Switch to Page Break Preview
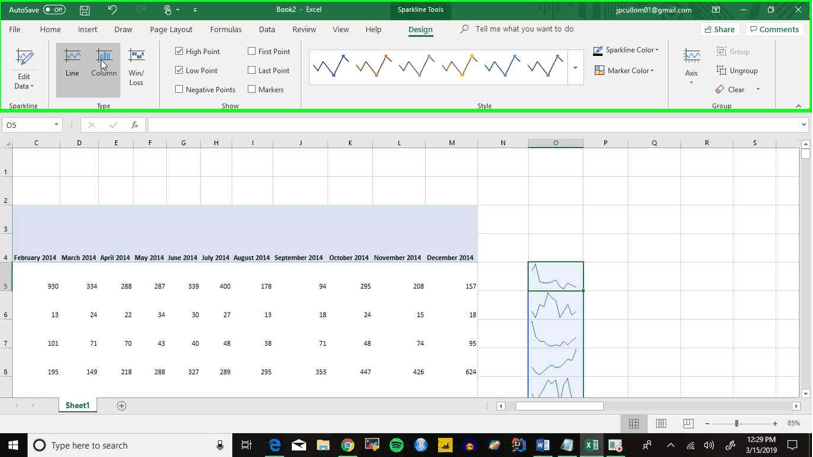This screenshot has width=813, height=457. tap(688, 424)
